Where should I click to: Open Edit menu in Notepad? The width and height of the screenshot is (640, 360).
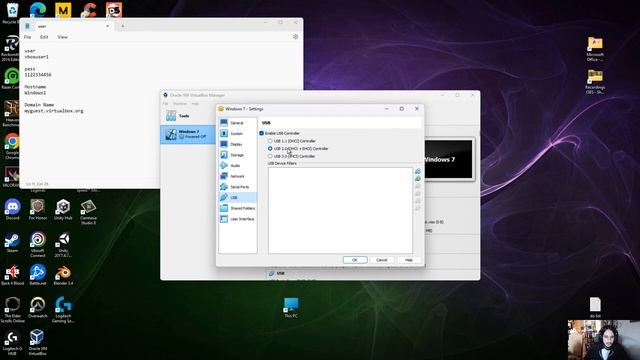click(44, 37)
